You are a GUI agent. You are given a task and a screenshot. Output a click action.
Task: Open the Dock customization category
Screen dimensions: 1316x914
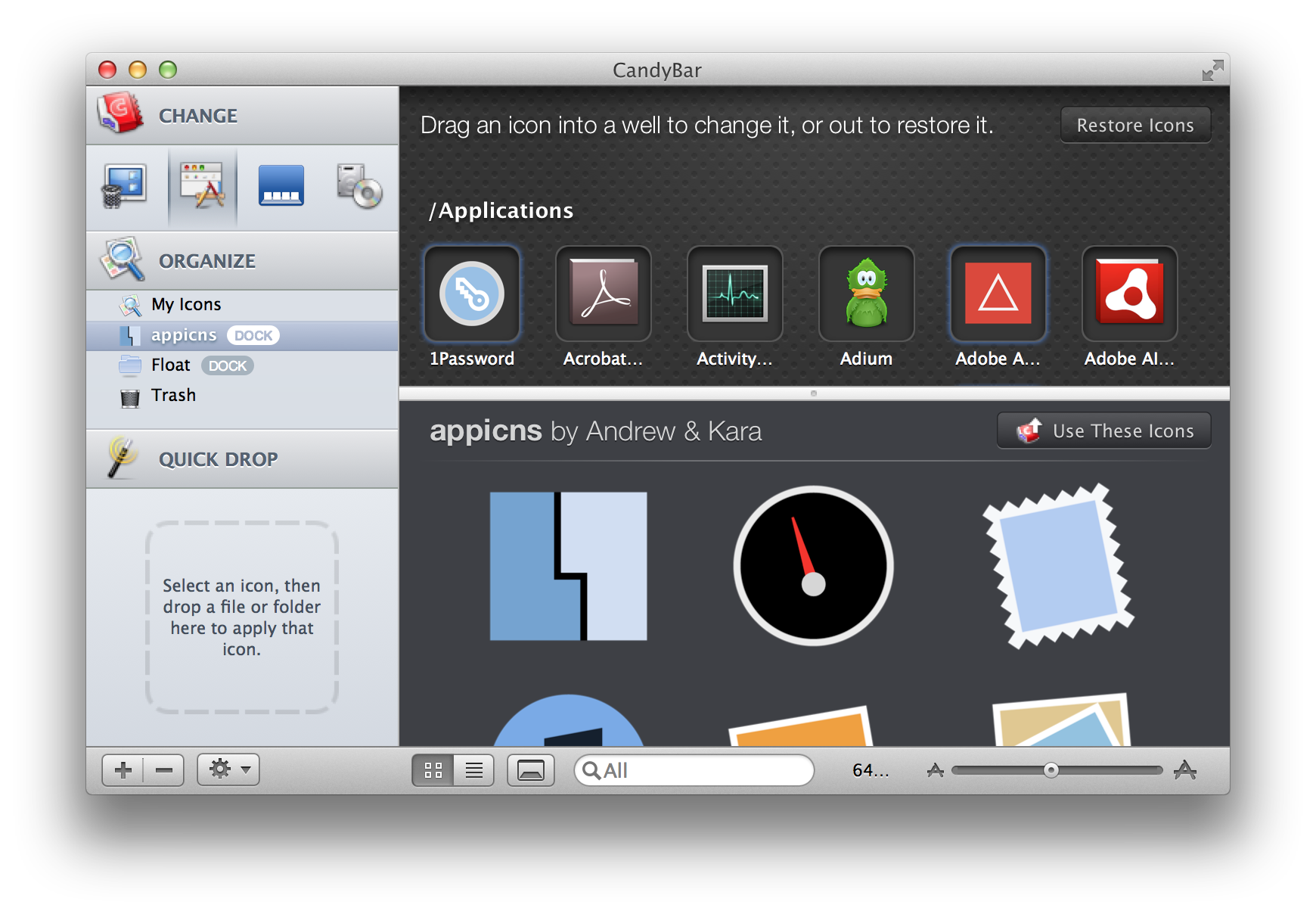281,187
